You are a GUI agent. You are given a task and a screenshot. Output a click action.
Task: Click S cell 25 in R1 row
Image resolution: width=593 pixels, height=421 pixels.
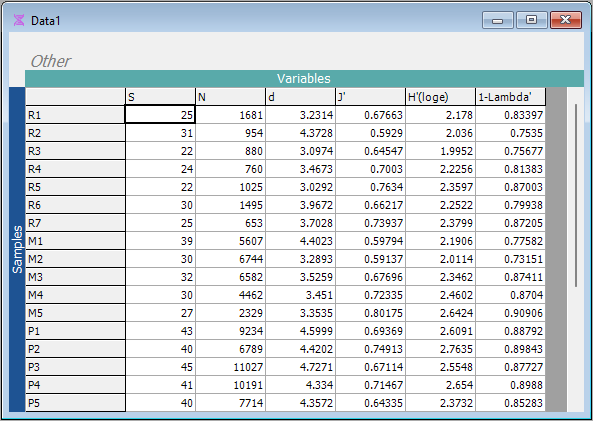point(160,115)
